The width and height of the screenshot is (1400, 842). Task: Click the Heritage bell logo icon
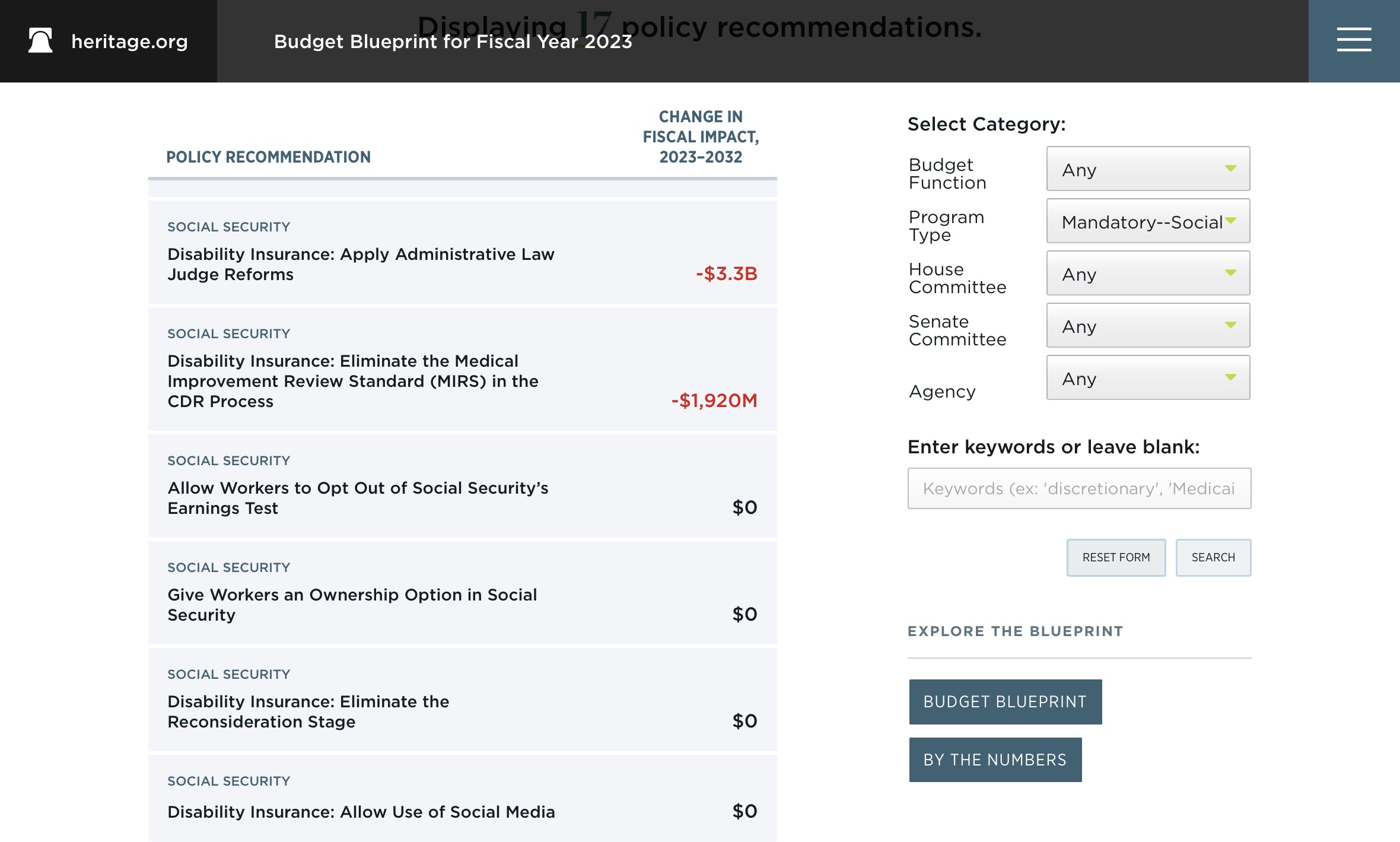(40, 41)
